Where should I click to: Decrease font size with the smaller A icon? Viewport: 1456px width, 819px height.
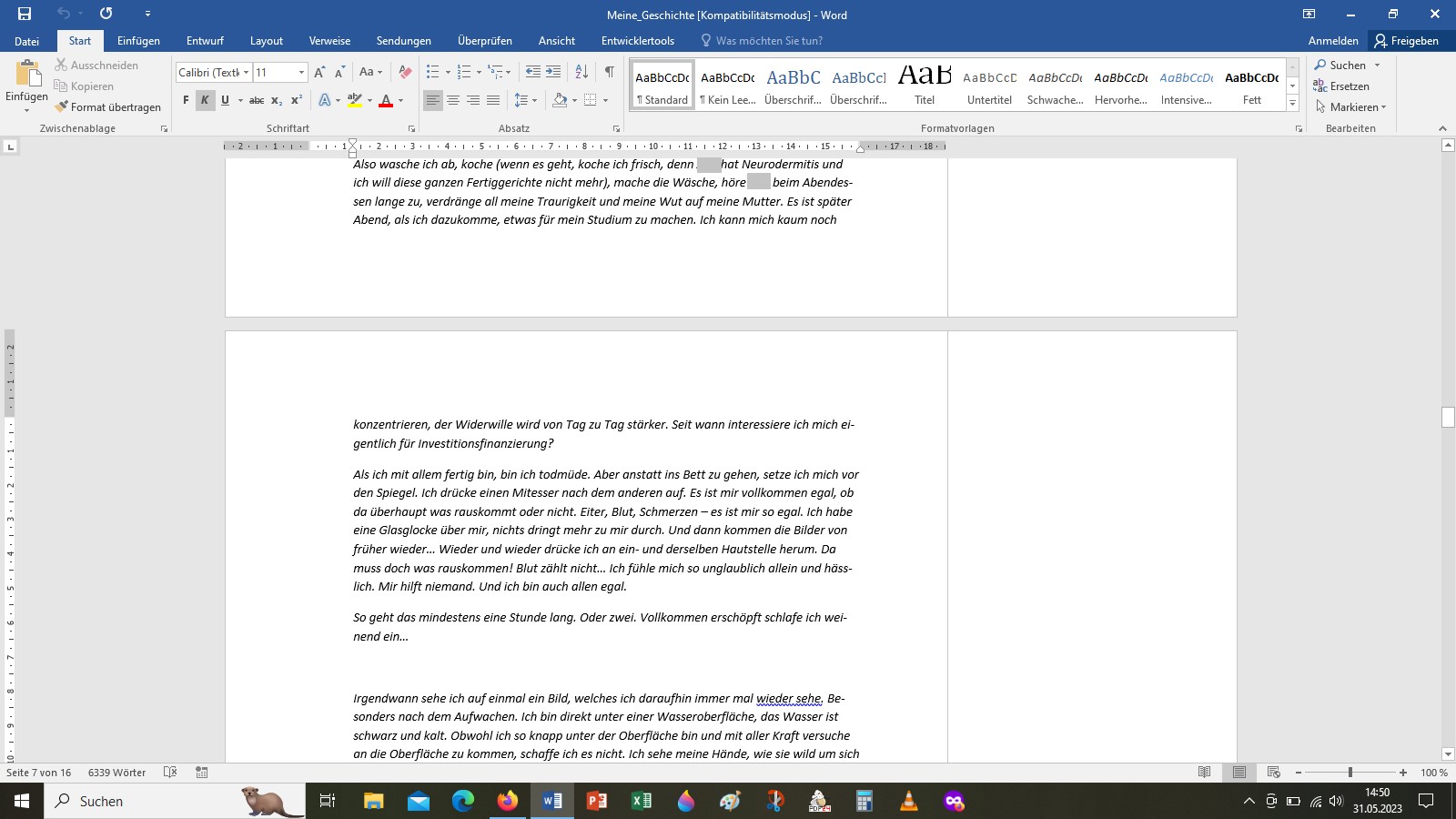(x=339, y=72)
